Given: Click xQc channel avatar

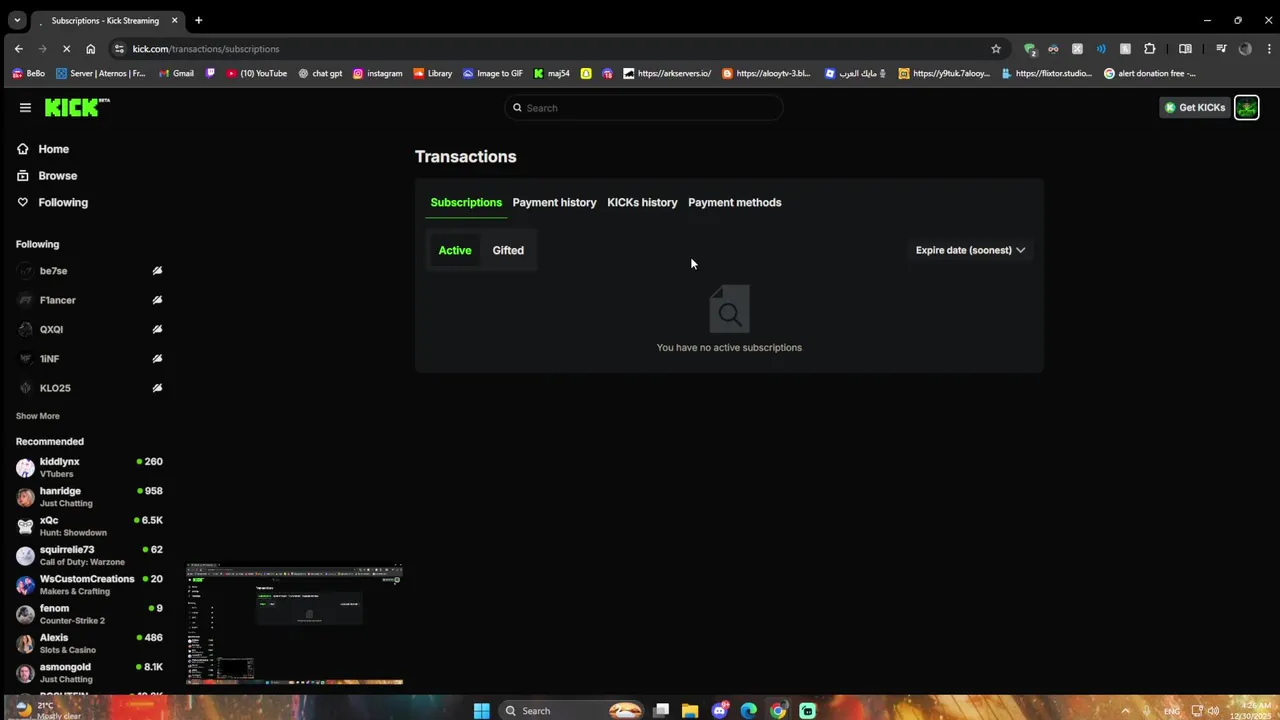Looking at the screenshot, I should click(x=25, y=526).
